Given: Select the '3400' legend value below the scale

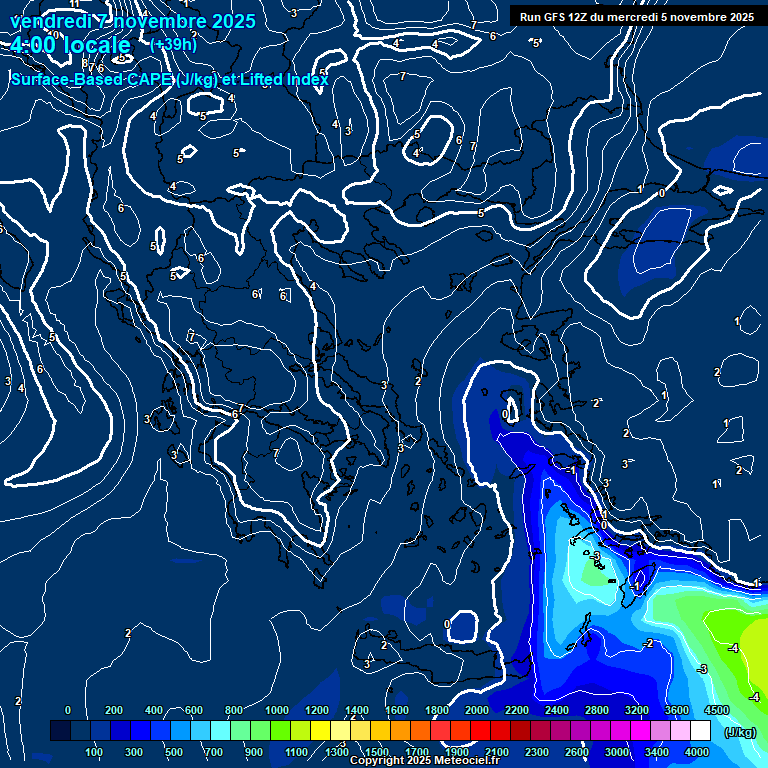Looking at the screenshot, I should coord(656,752).
